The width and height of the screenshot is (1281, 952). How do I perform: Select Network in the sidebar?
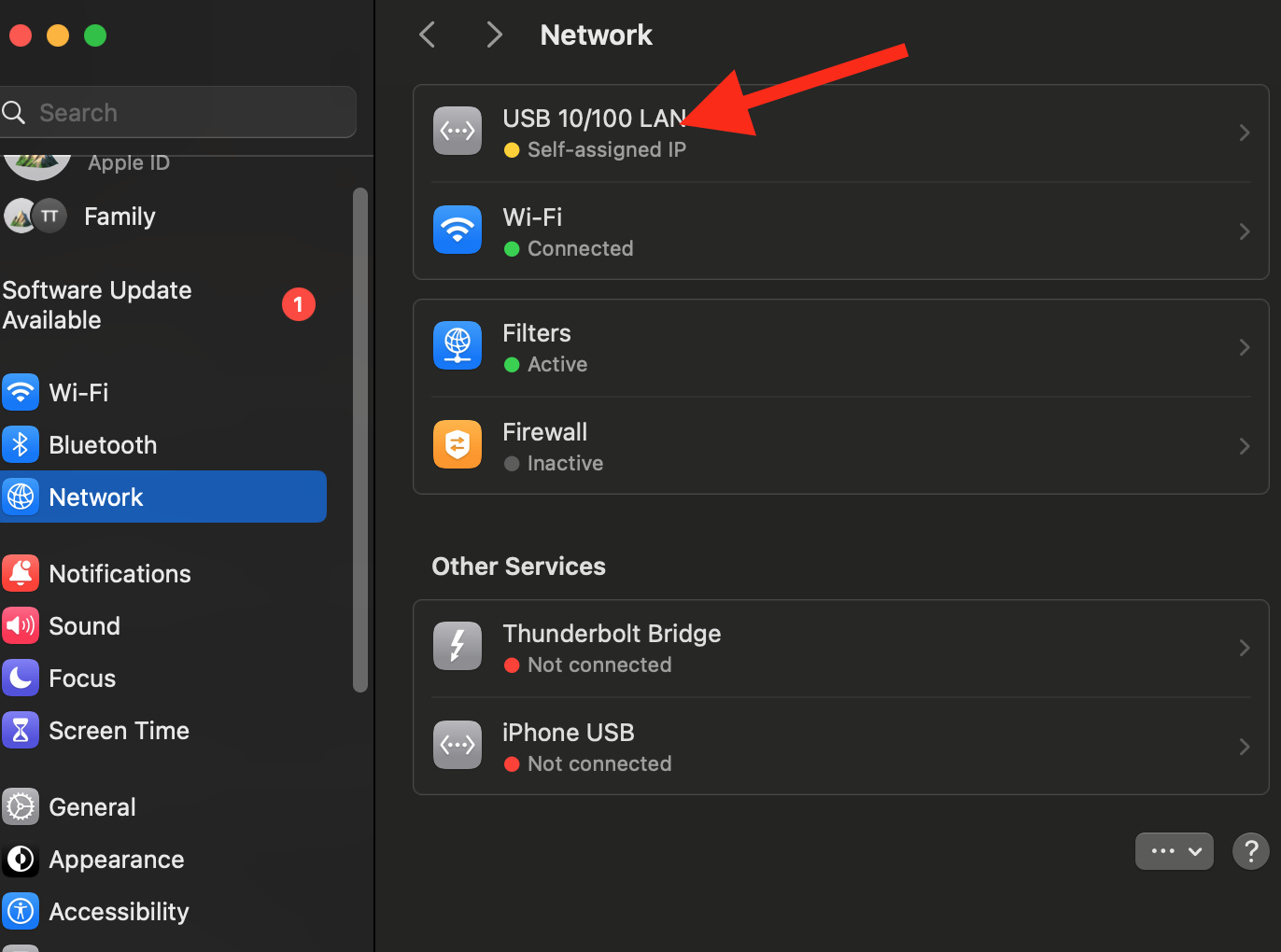(163, 497)
